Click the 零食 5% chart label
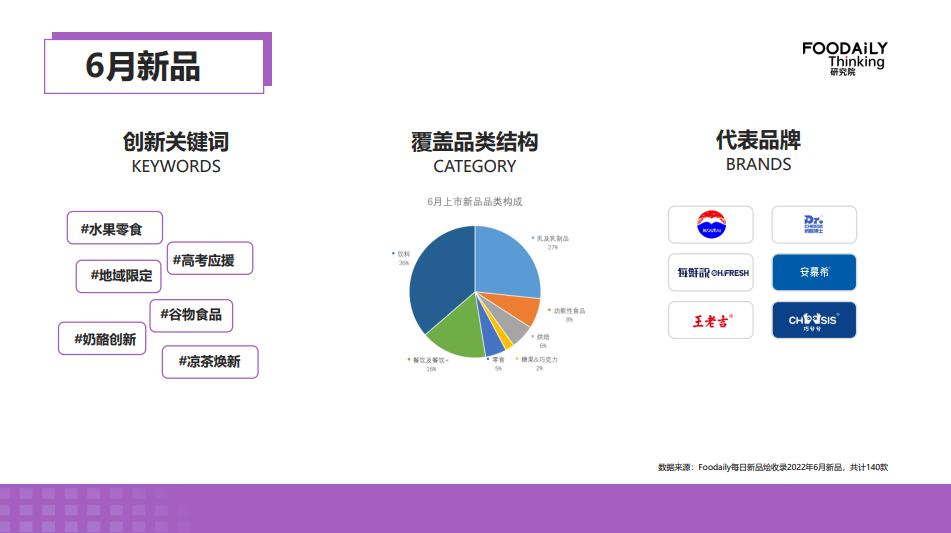Screen dimensions: 951x533 pyautogui.click(x=496, y=364)
